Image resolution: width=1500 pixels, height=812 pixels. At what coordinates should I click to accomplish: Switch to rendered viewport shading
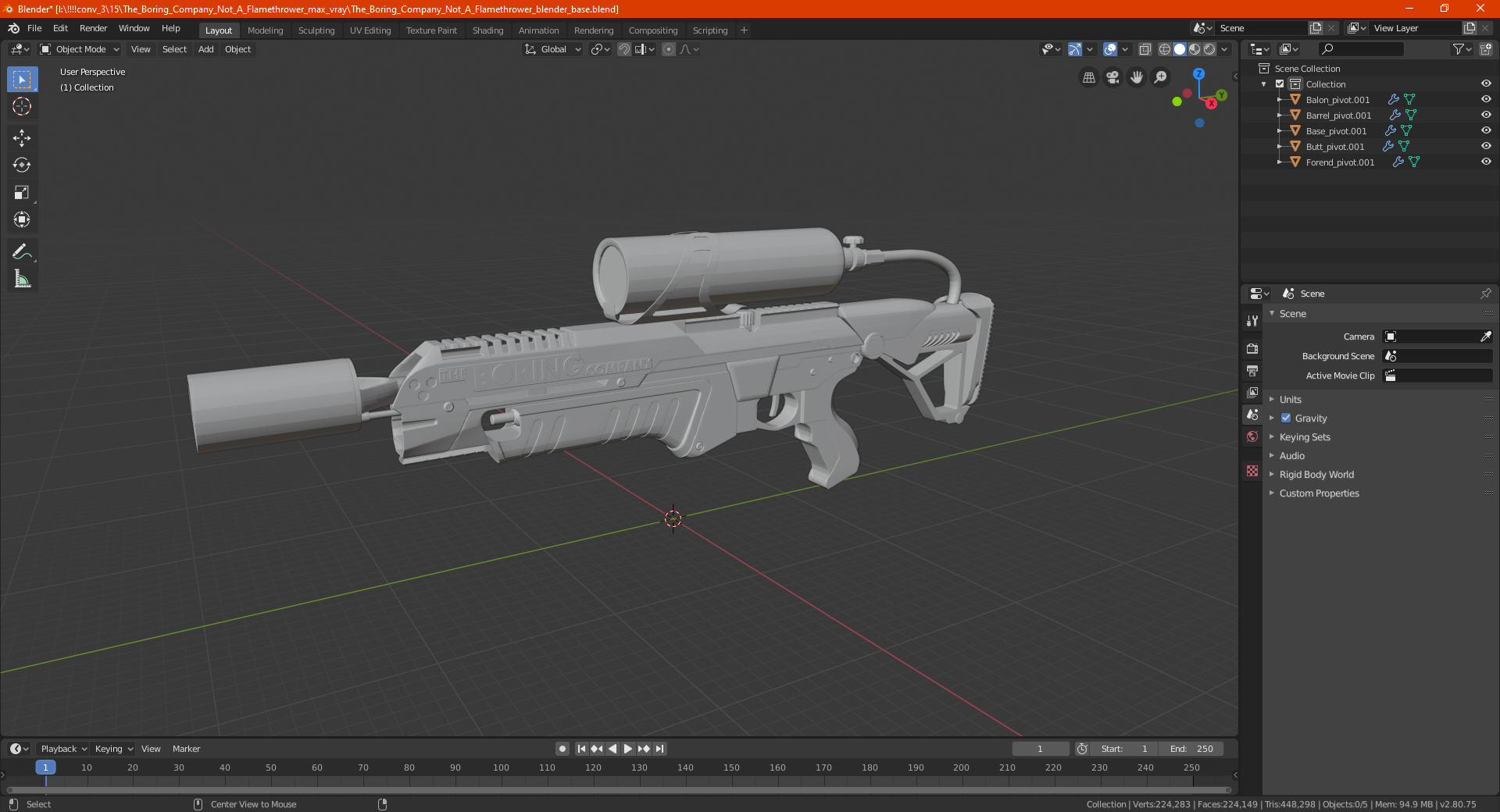[1209, 49]
